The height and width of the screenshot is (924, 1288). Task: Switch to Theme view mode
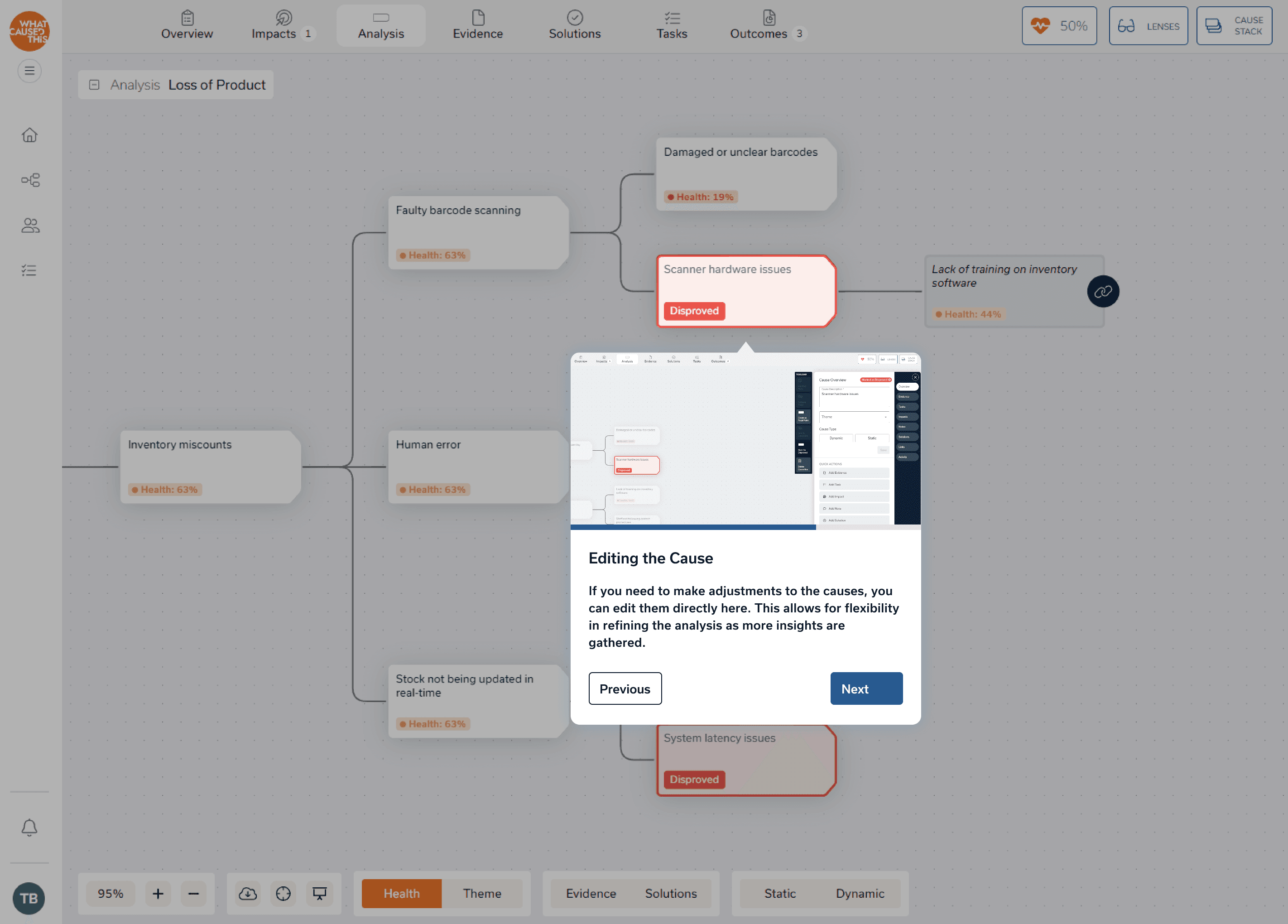[481, 893]
